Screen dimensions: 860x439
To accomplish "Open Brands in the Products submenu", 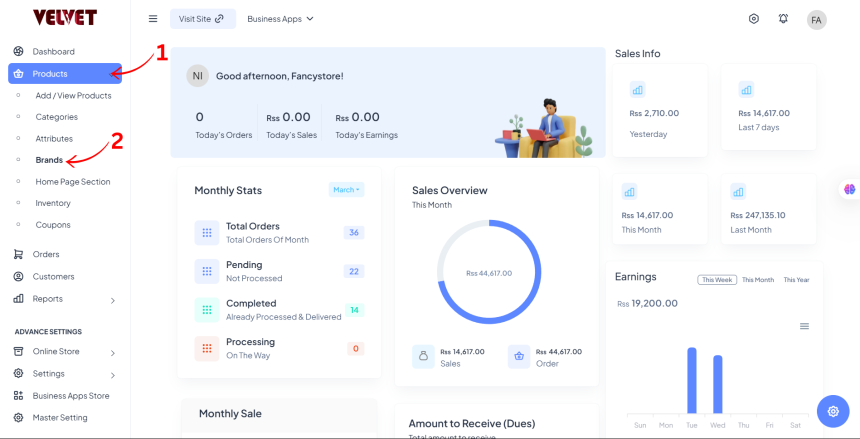I will tap(49, 160).
